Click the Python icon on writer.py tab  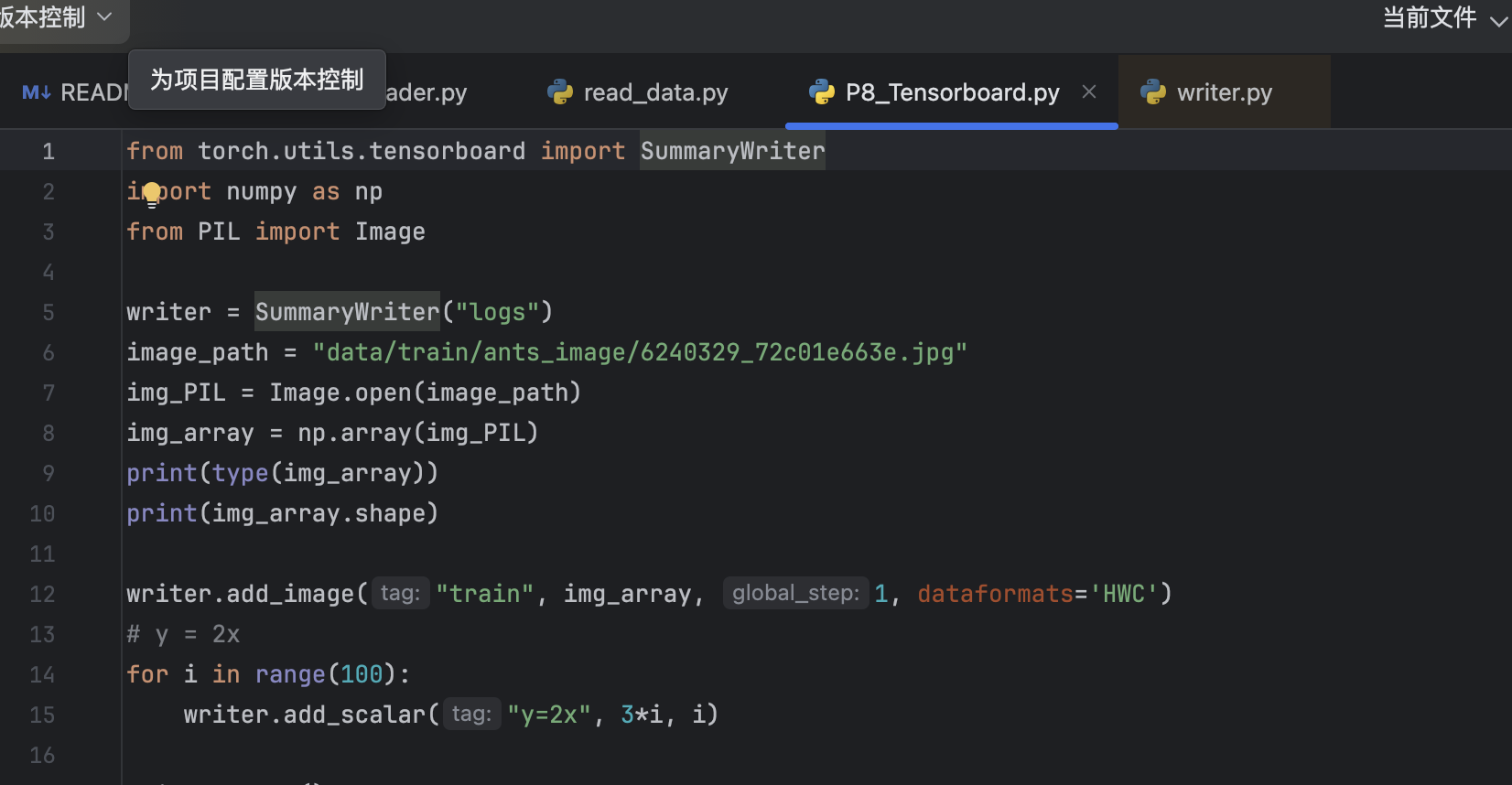click(1153, 92)
